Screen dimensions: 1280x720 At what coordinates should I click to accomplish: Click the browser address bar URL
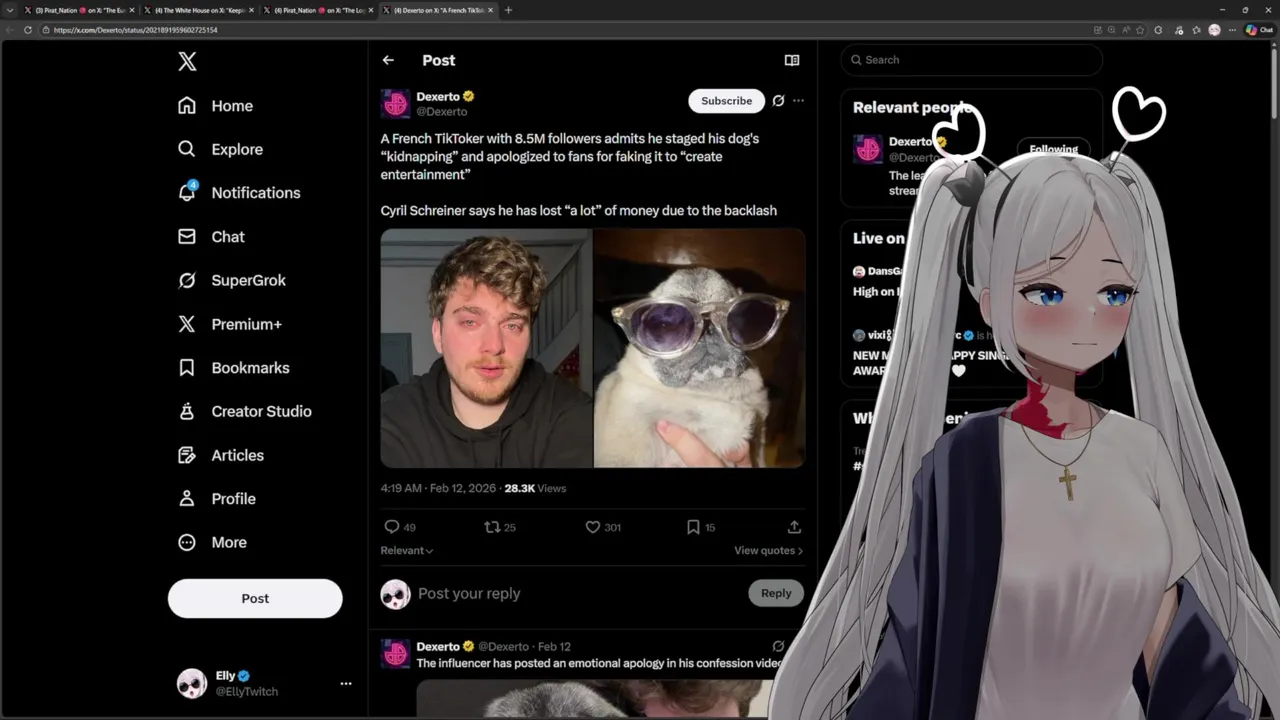135,30
